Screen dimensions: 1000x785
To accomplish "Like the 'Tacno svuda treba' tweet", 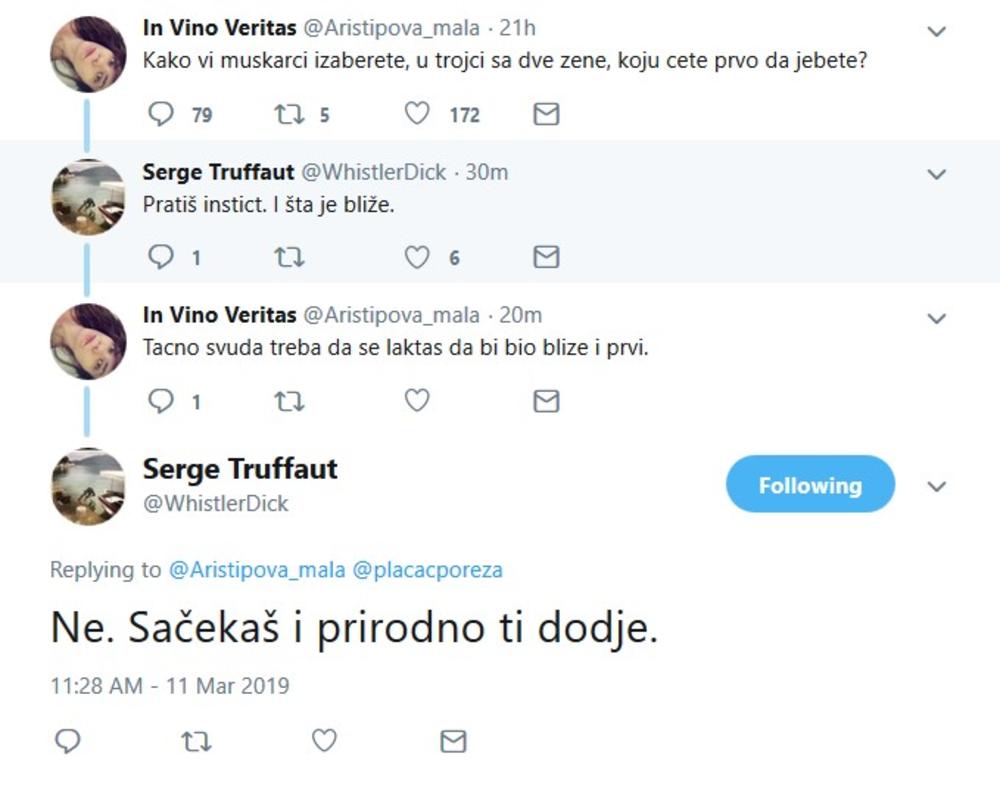I will tap(417, 401).
